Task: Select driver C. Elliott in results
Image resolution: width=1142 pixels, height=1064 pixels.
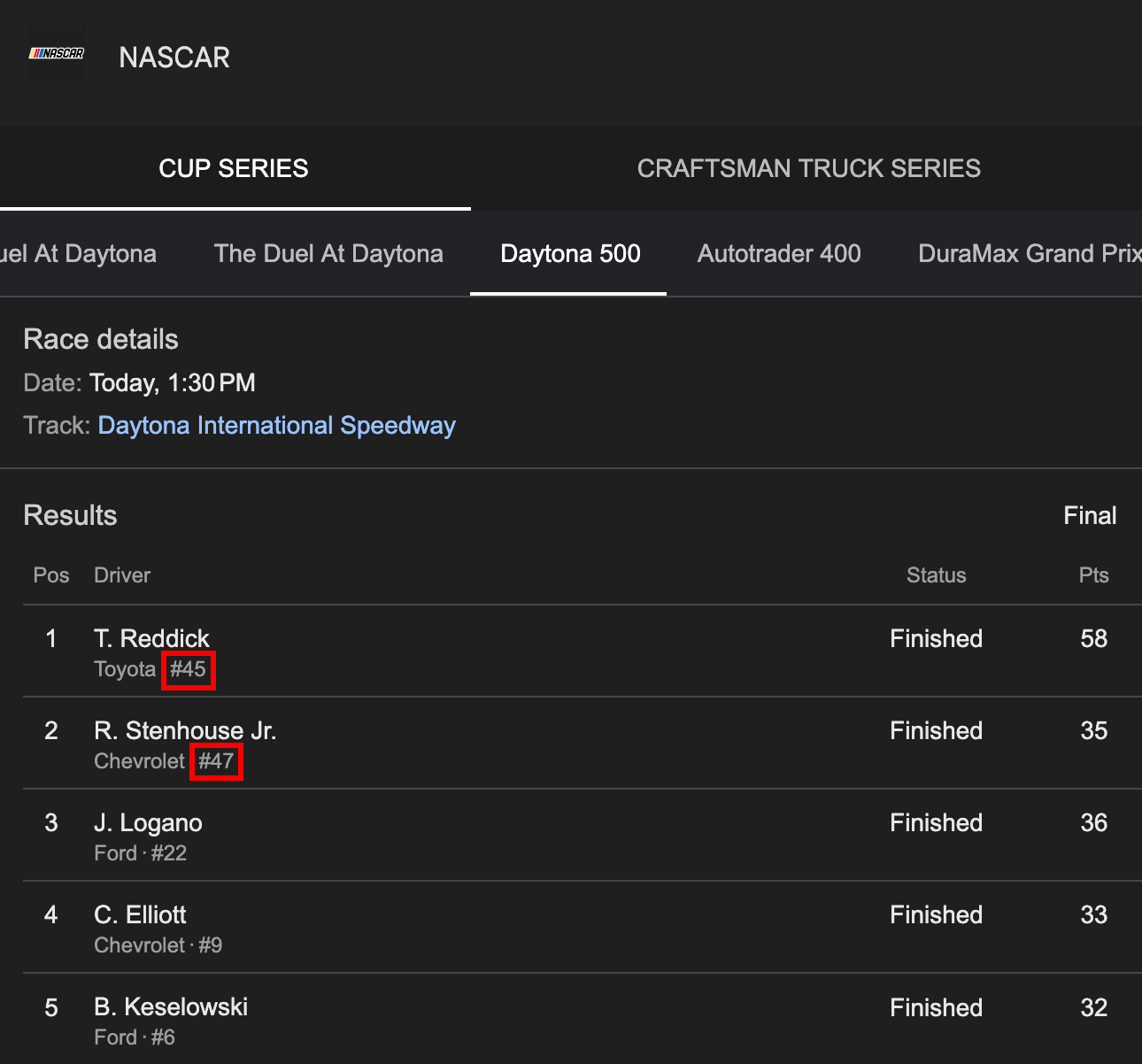Action: coord(140,914)
